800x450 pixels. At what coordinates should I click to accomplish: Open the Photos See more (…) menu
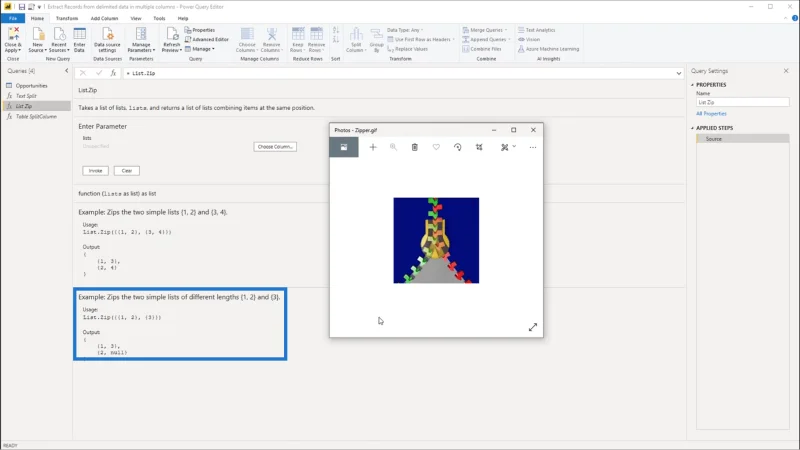point(533,147)
